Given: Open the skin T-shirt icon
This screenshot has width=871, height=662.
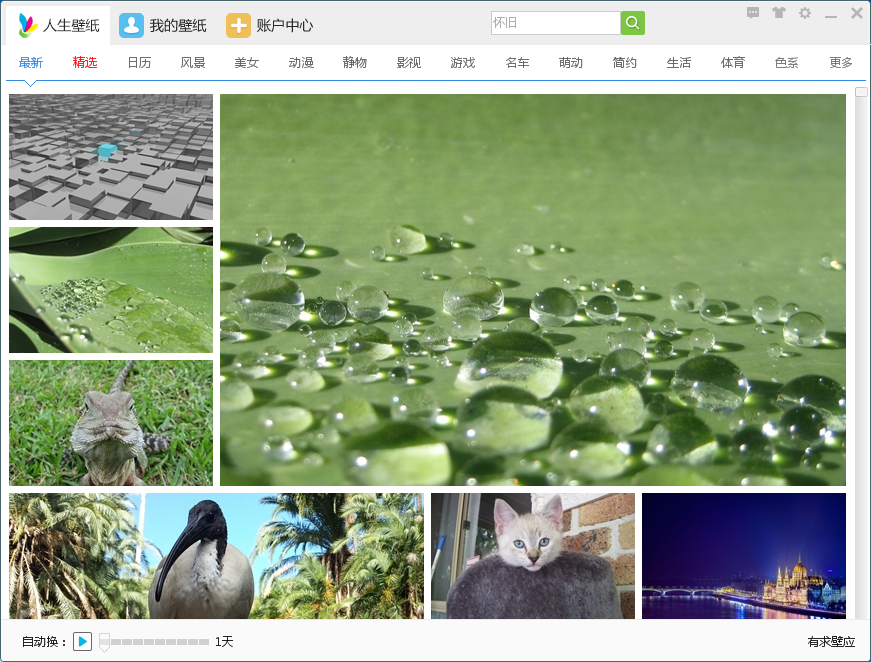Looking at the screenshot, I should coord(779,13).
